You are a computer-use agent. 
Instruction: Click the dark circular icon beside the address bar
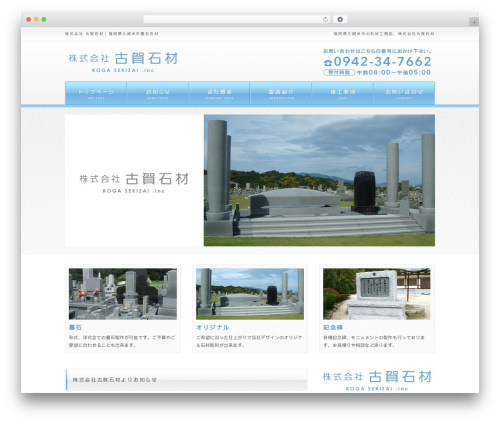tap(340, 19)
